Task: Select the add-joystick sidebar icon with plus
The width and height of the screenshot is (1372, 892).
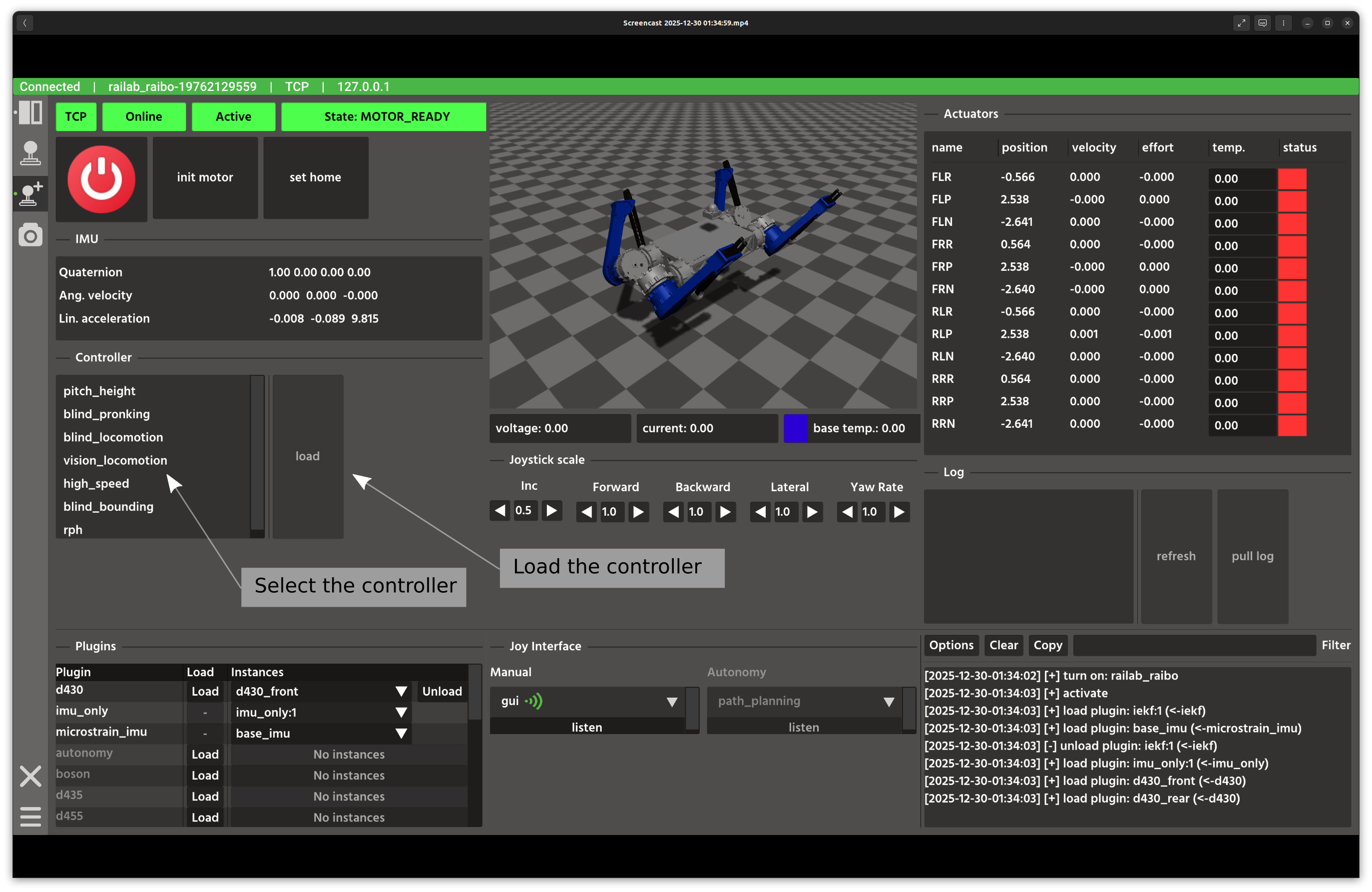Action: 30,194
